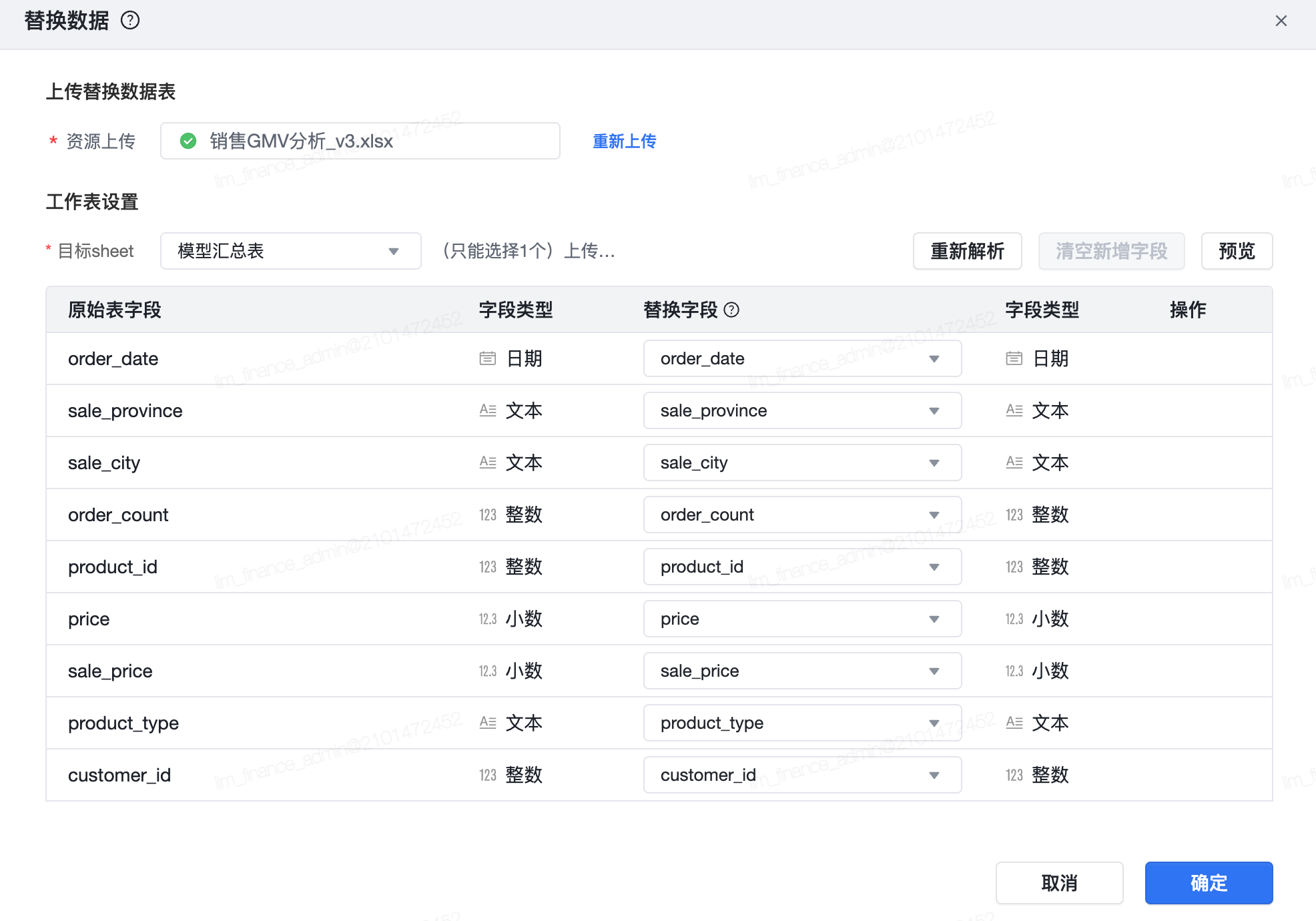
Task: Click the original field name product_type
Action: 123,723
